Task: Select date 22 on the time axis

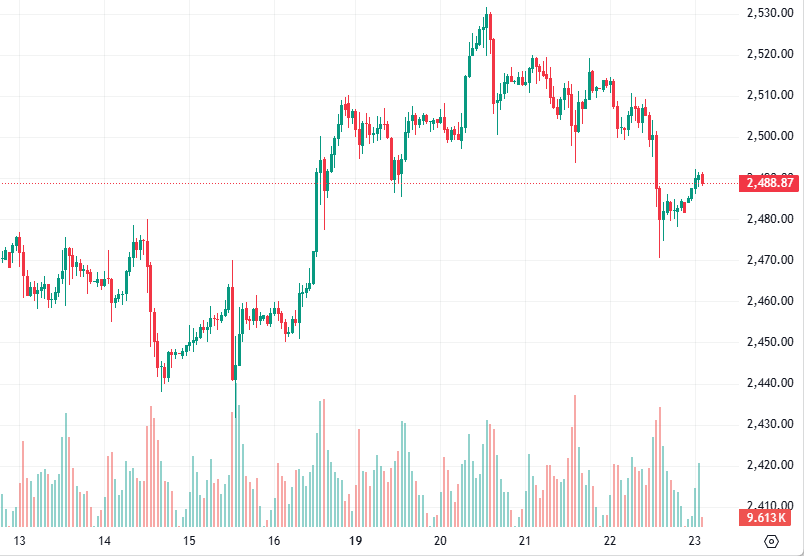Action: (609, 541)
